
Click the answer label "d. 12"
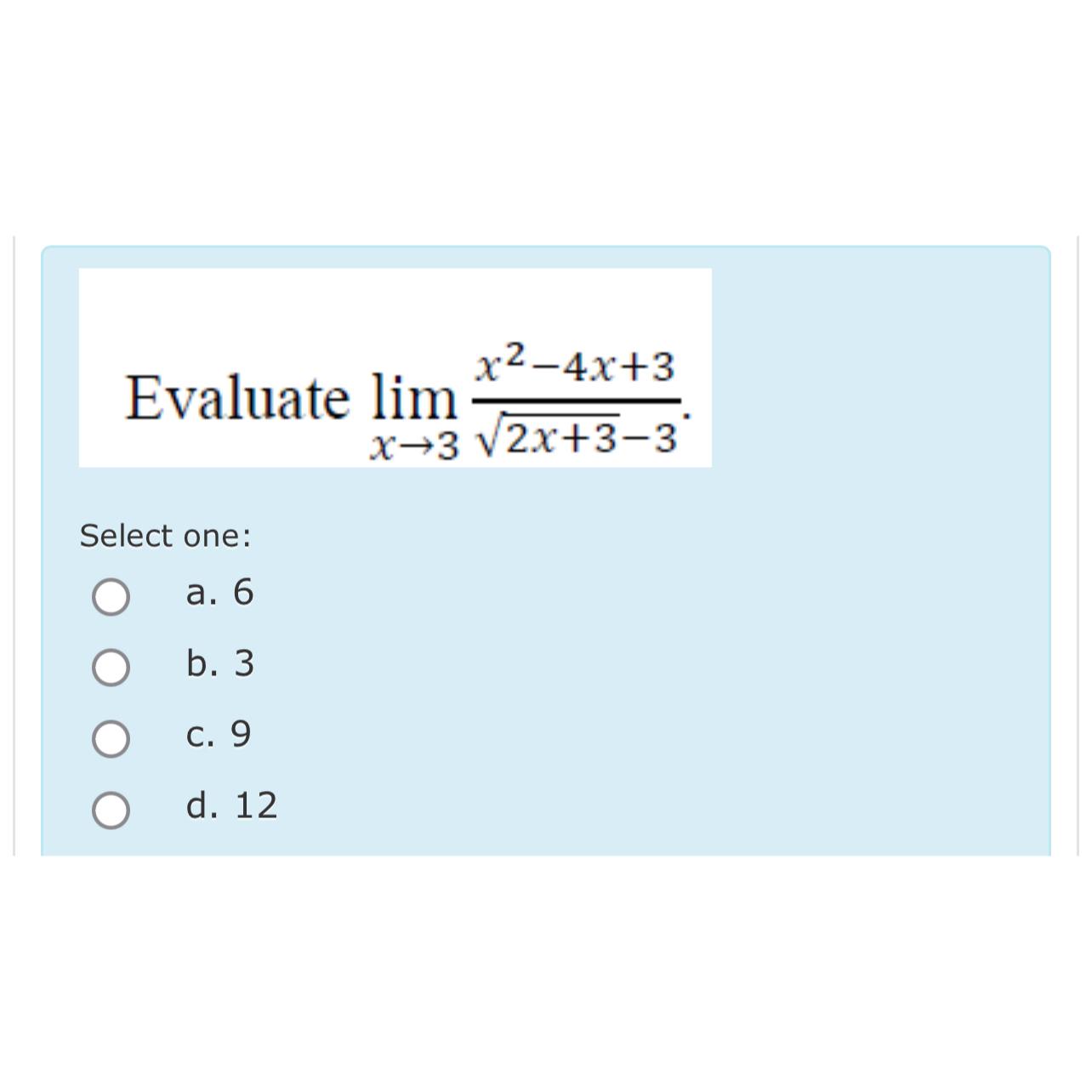(x=231, y=805)
